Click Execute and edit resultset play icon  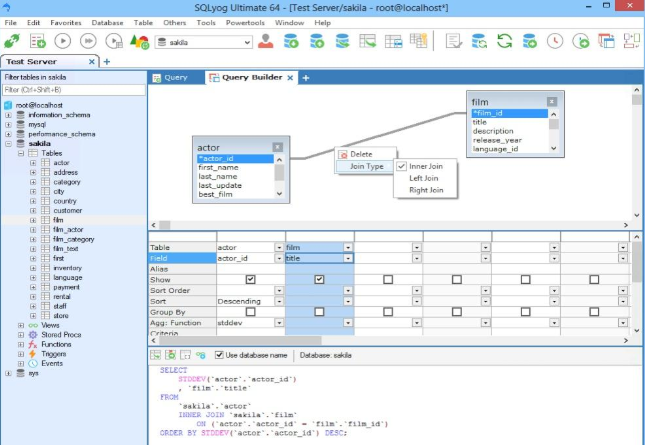click(114, 41)
